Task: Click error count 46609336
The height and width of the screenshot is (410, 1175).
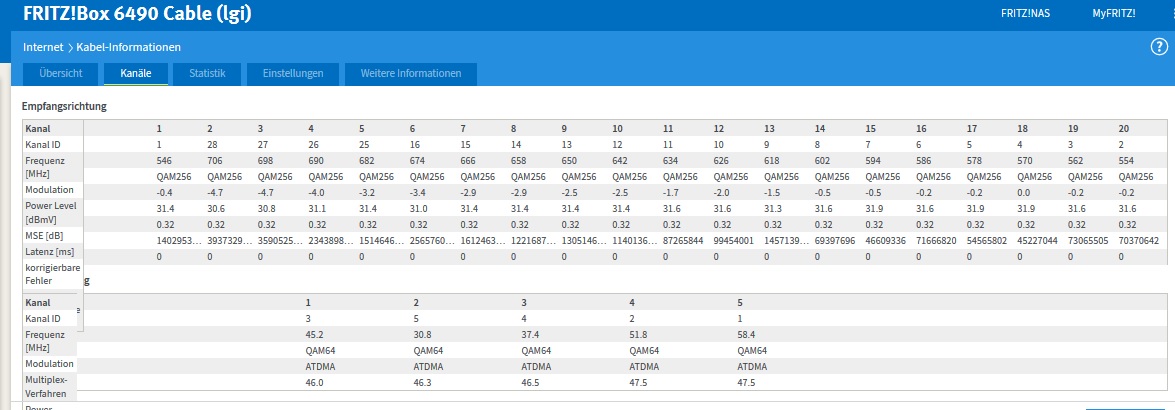Action: click(886, 241)
